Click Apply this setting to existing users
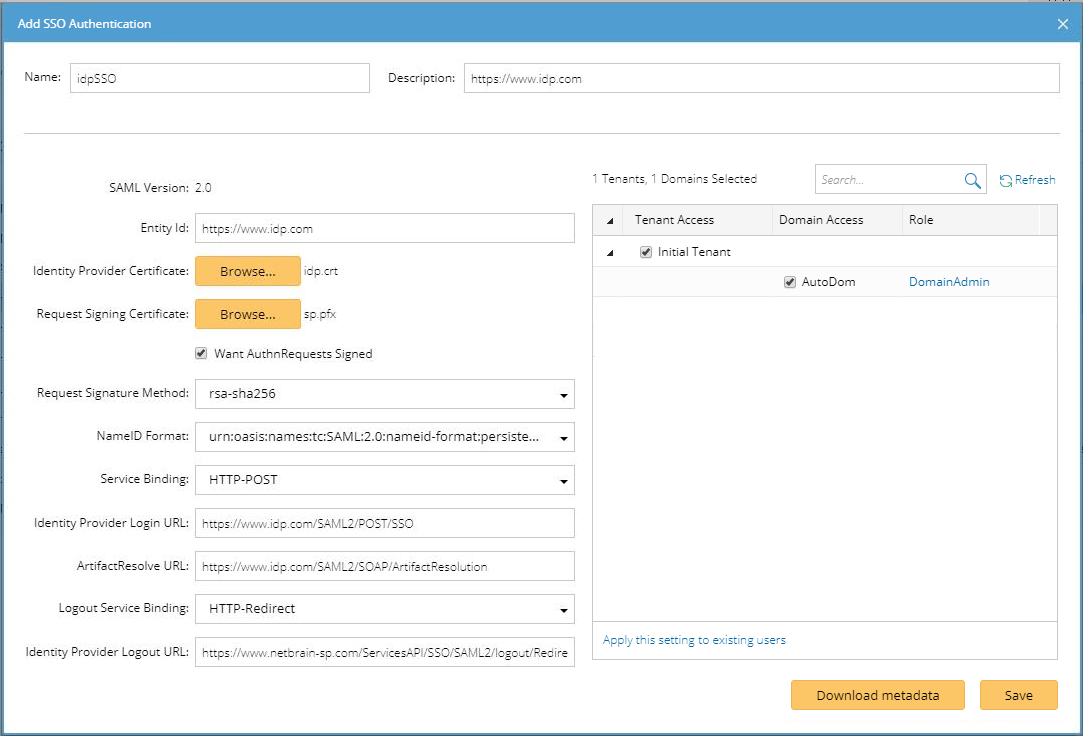 click(694, 639)
